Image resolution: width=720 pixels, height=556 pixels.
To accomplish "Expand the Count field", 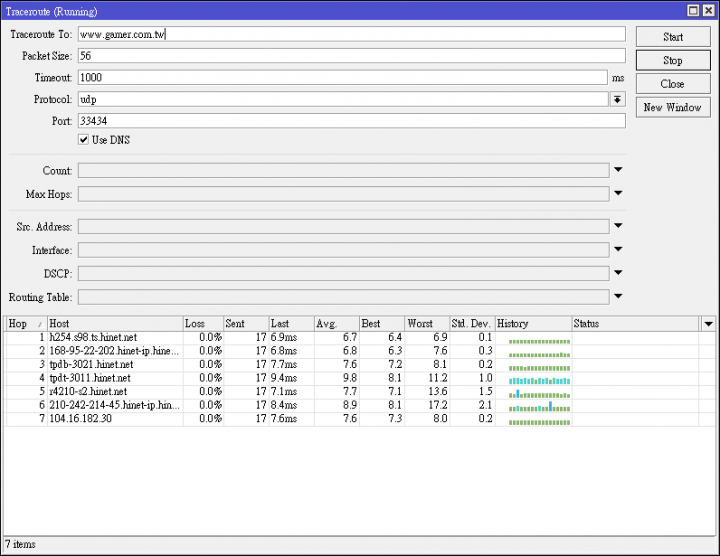I will click(618, 170).
